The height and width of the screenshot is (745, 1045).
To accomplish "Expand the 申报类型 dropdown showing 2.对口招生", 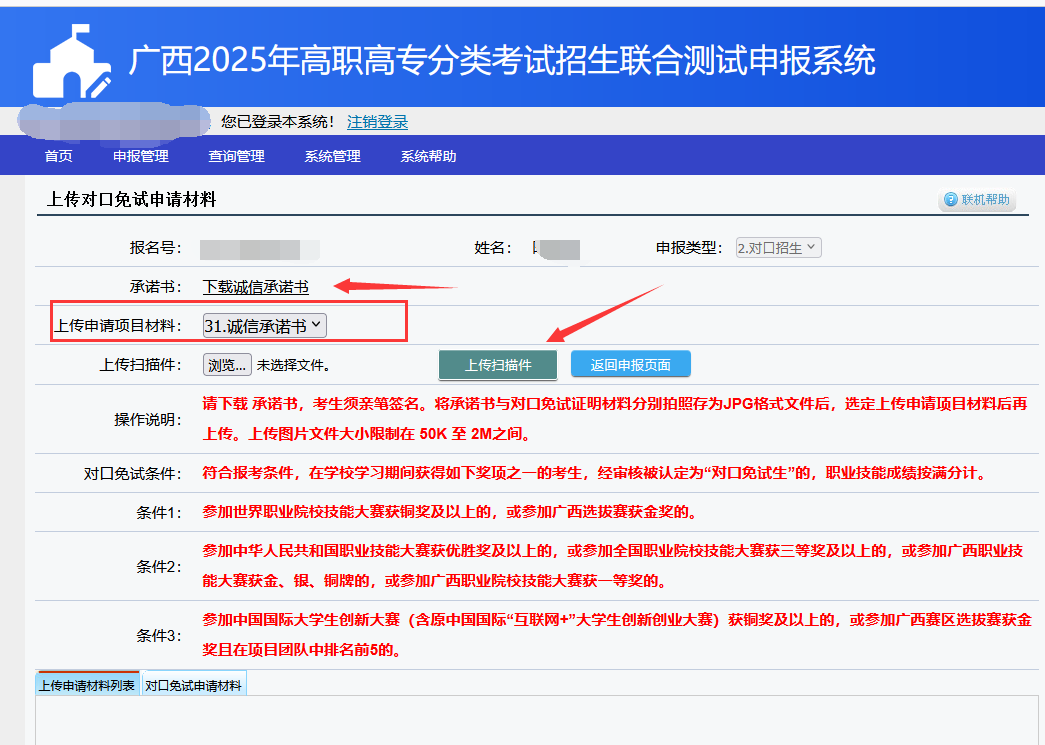I will click(x=778, y=247).
